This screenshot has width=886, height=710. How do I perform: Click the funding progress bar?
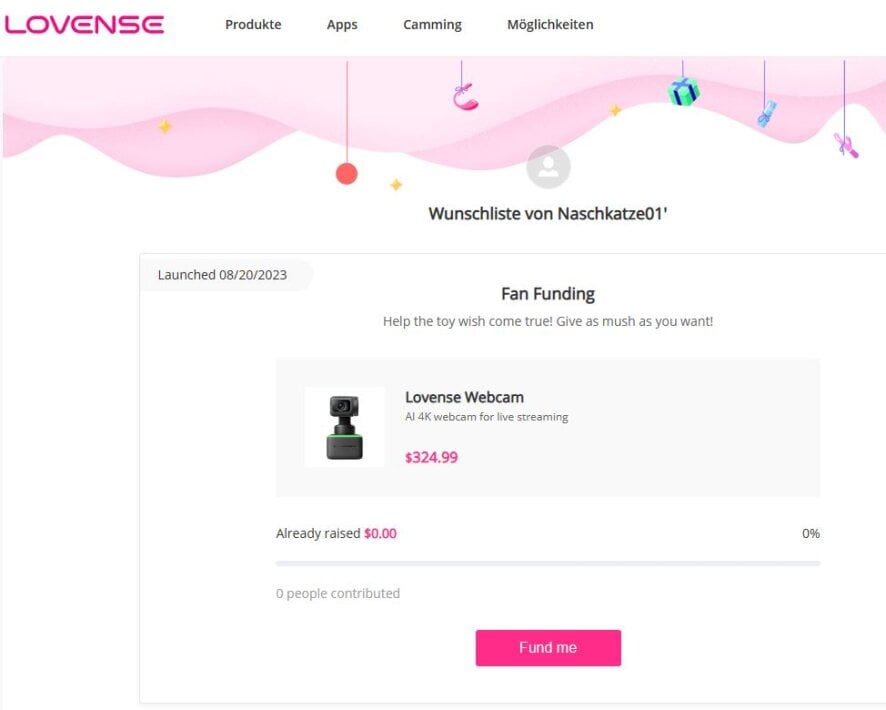click(547, 563)
